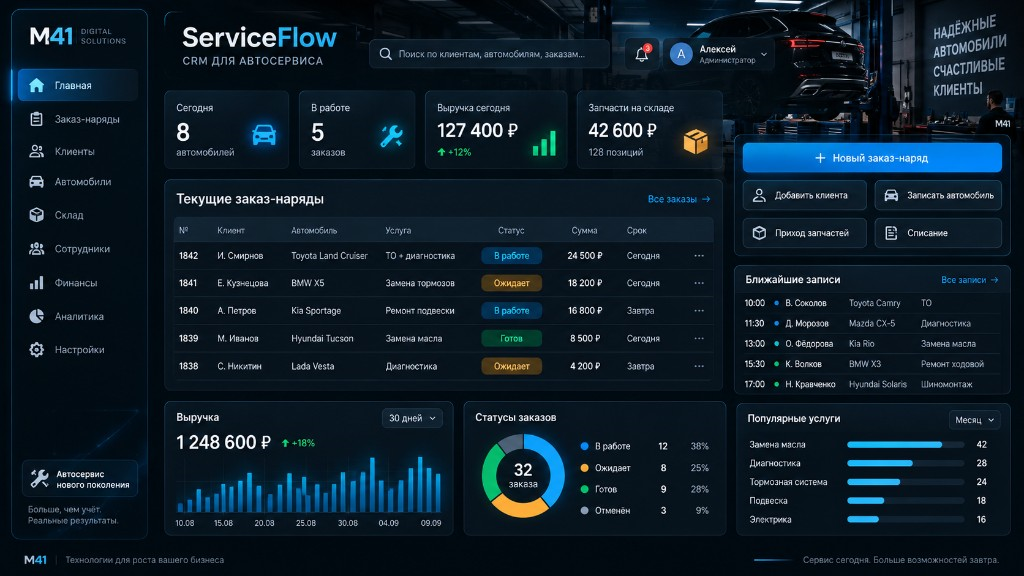Screen dimensions: 1024x576
Task: Open Настройки in the sidebar
Action: click(78, 350)
